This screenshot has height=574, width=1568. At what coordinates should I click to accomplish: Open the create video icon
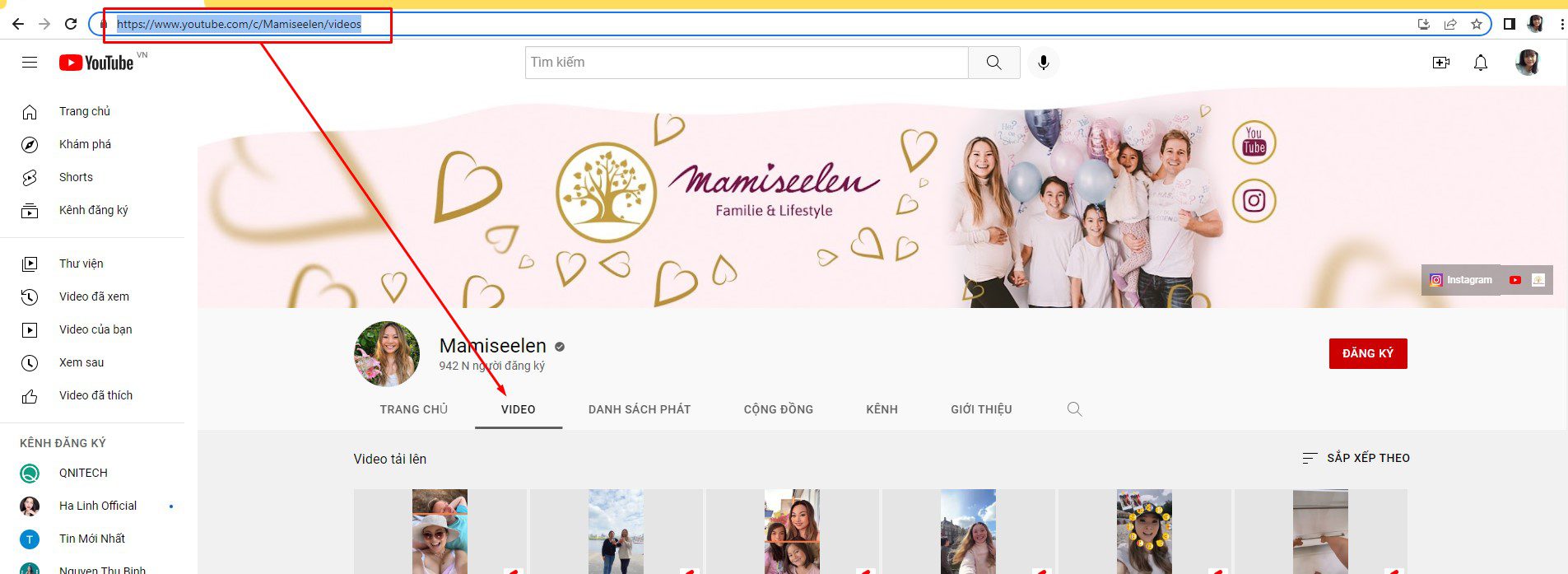point(1440,63)
